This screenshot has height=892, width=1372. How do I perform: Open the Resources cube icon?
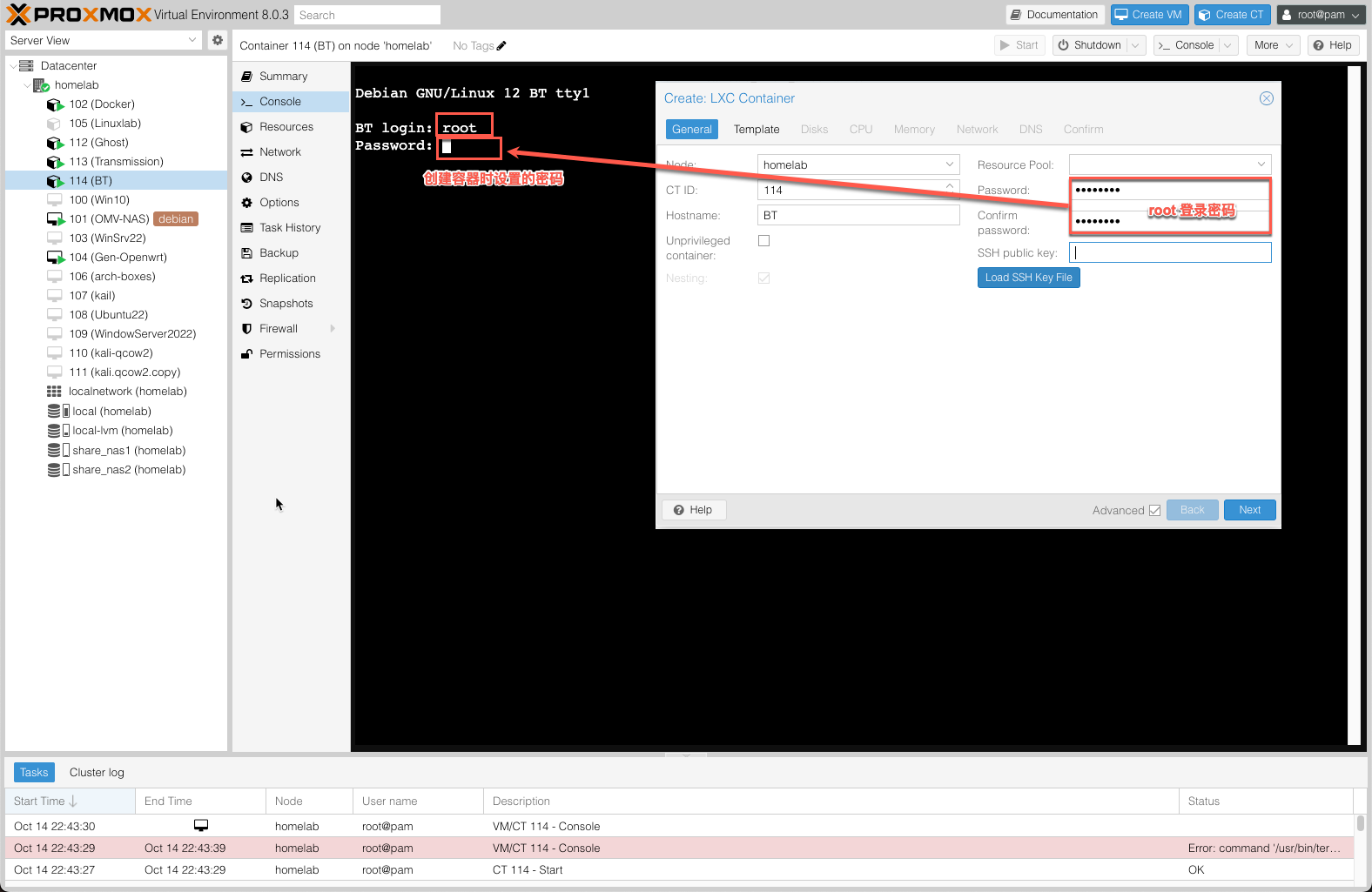(x=246, y=127)
